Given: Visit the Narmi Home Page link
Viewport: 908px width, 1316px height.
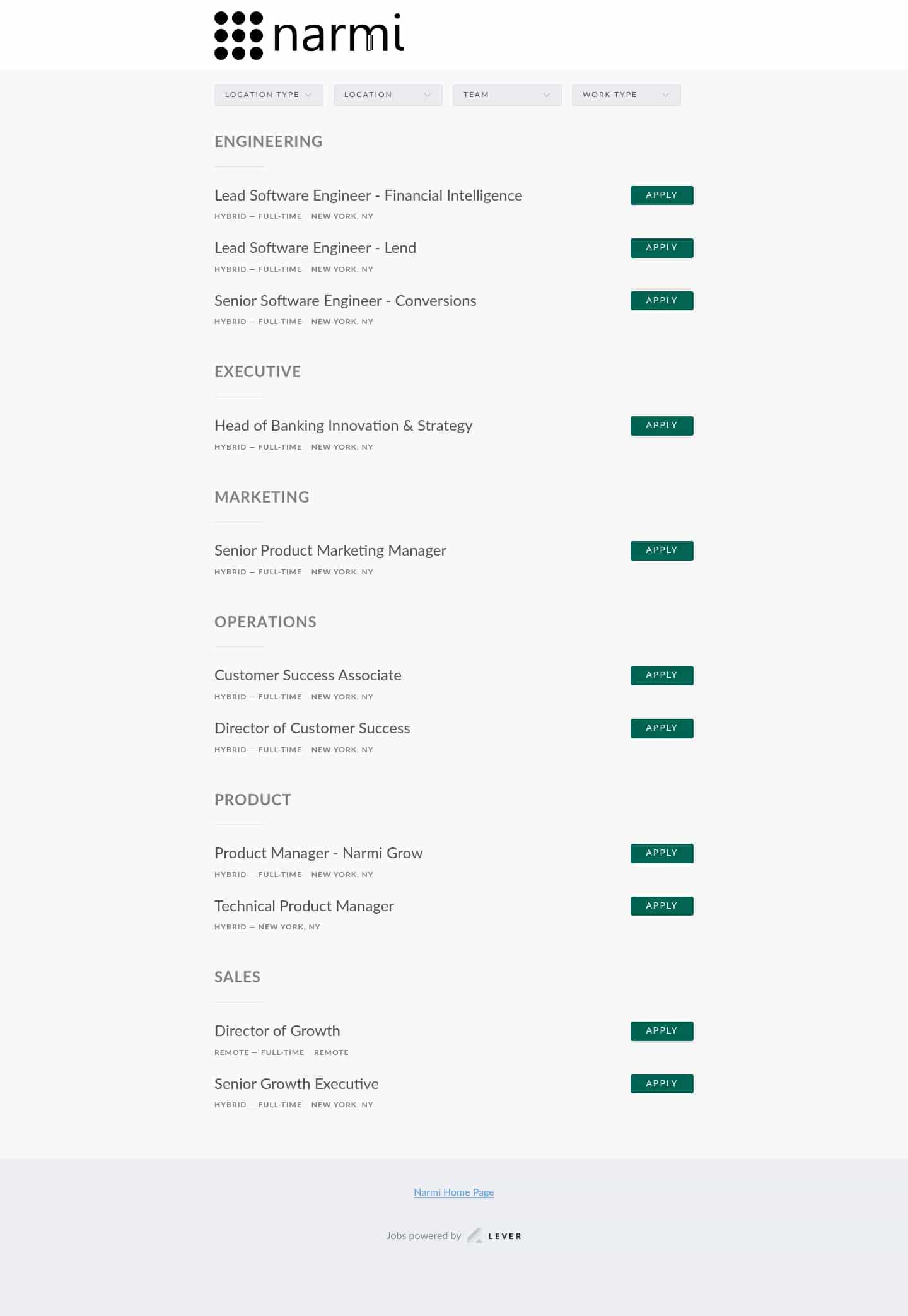Looking at the screenshot, I should (453, 1192).
